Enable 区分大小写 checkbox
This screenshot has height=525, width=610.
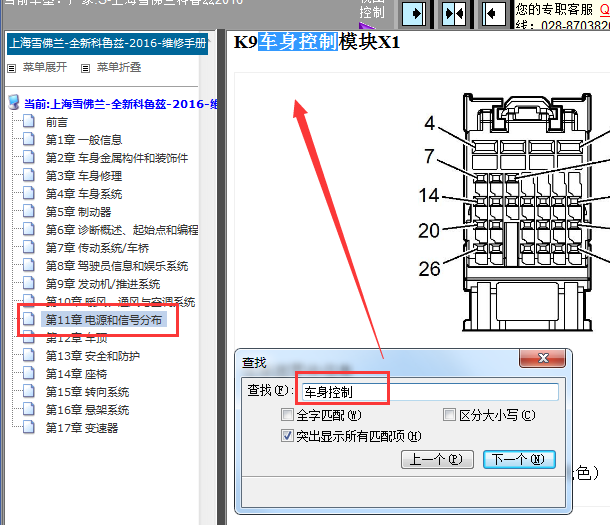coord(449,415)
